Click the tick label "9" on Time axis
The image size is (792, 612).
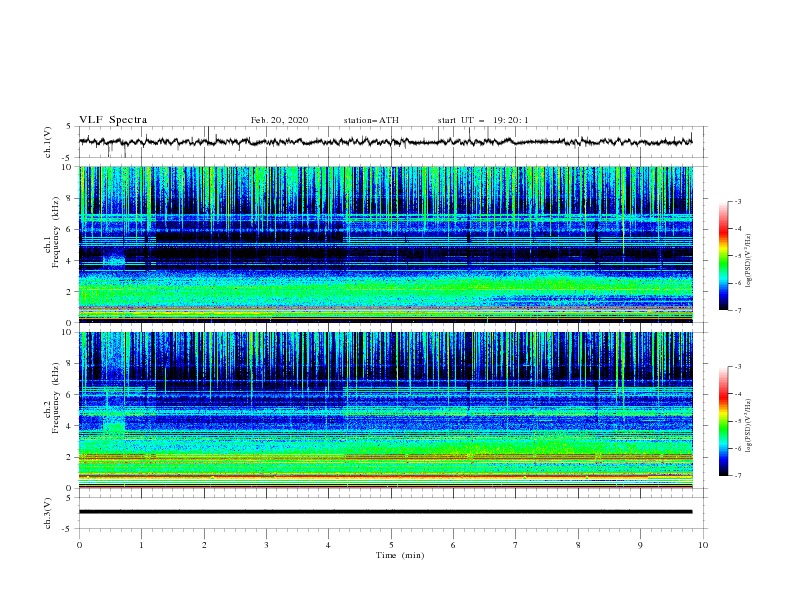(x=640, y=545)
